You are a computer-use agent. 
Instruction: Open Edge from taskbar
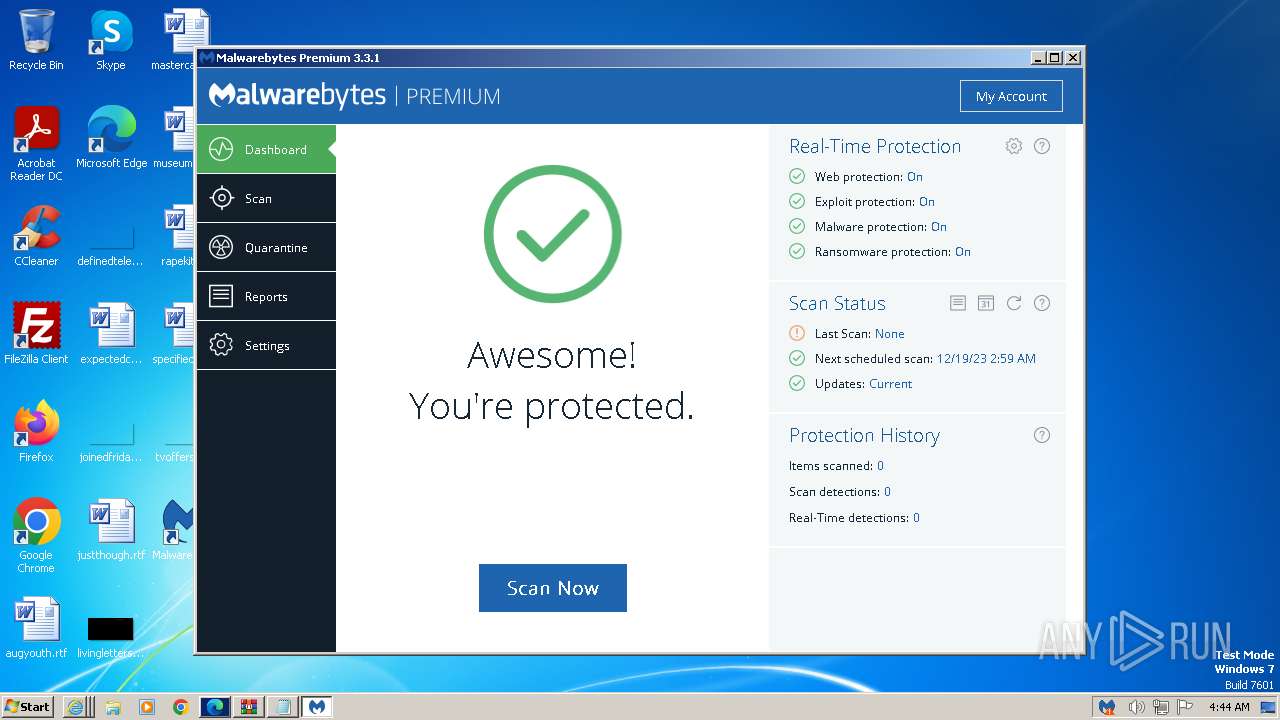215,707
